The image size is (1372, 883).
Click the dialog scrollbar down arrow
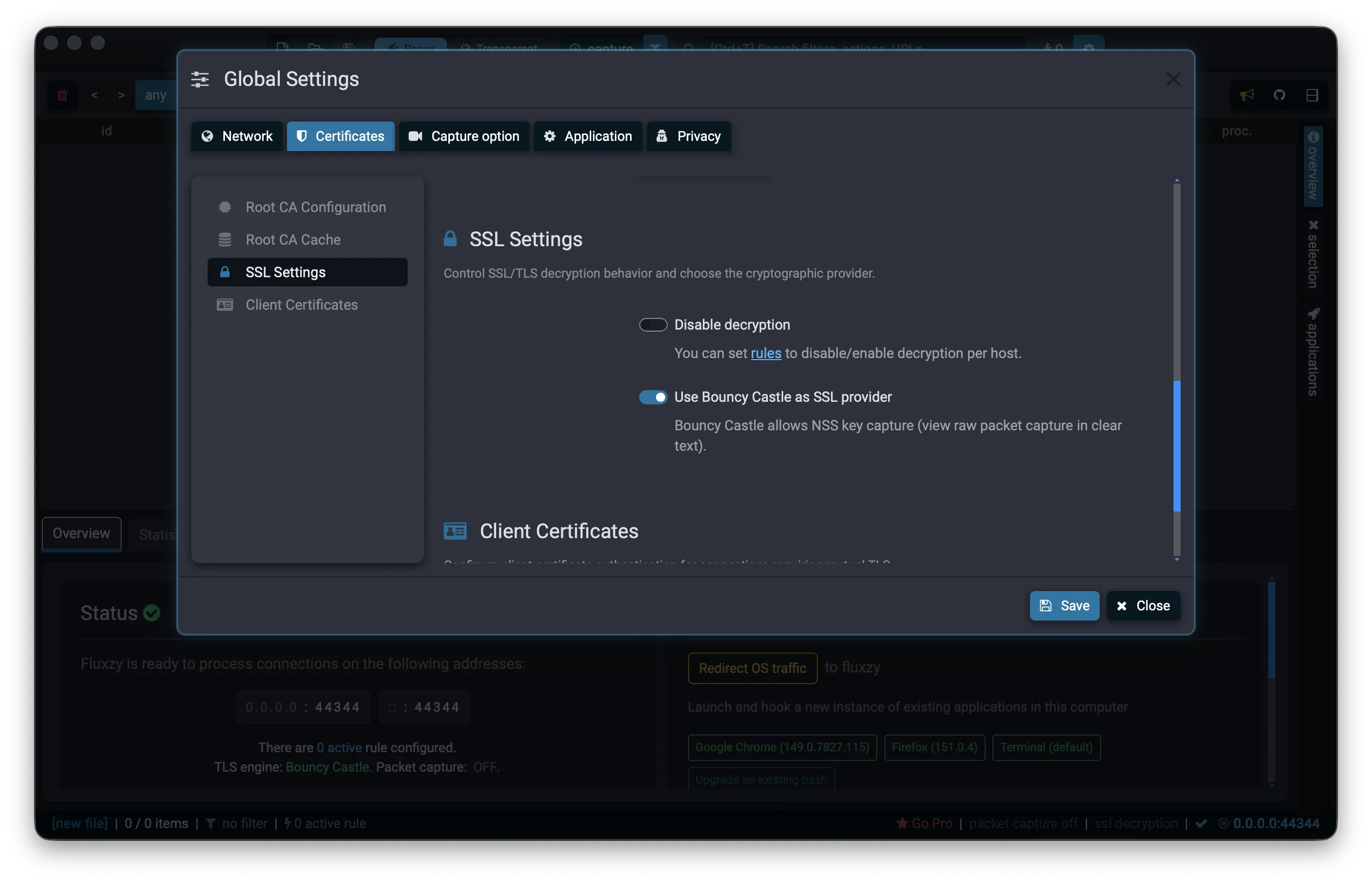coord(1177,559)
